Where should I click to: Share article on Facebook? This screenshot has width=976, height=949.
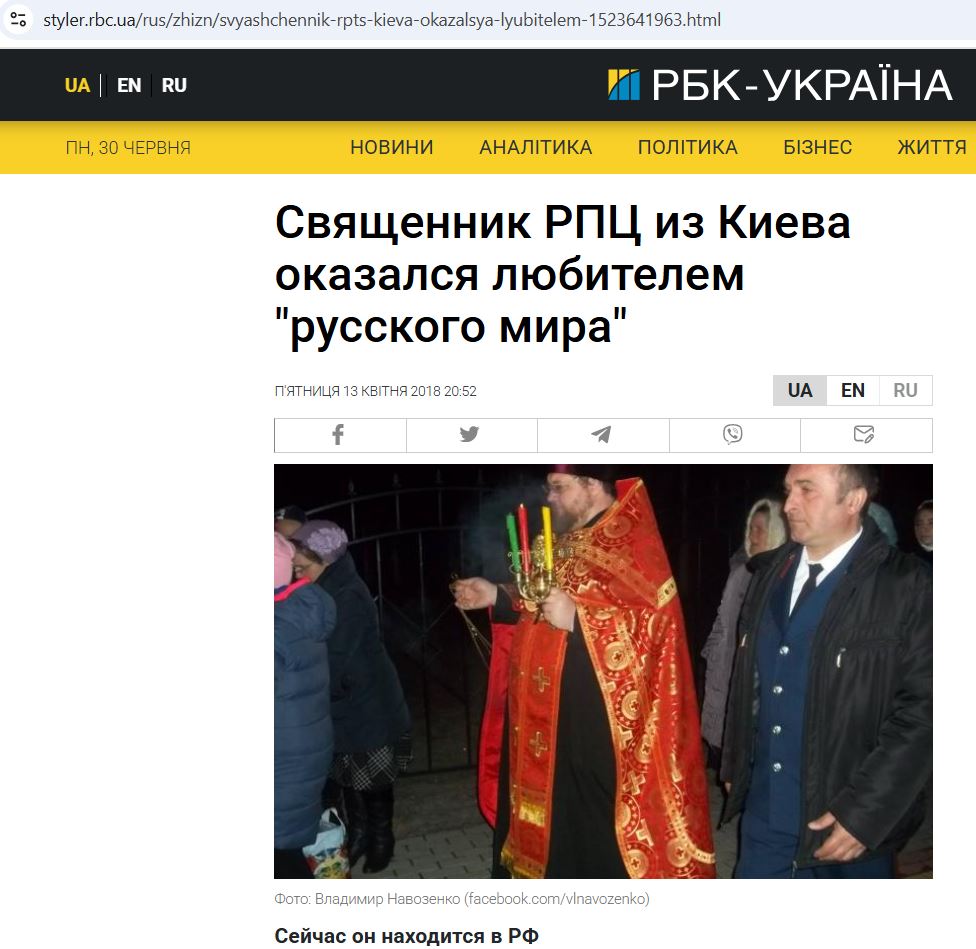340,435
